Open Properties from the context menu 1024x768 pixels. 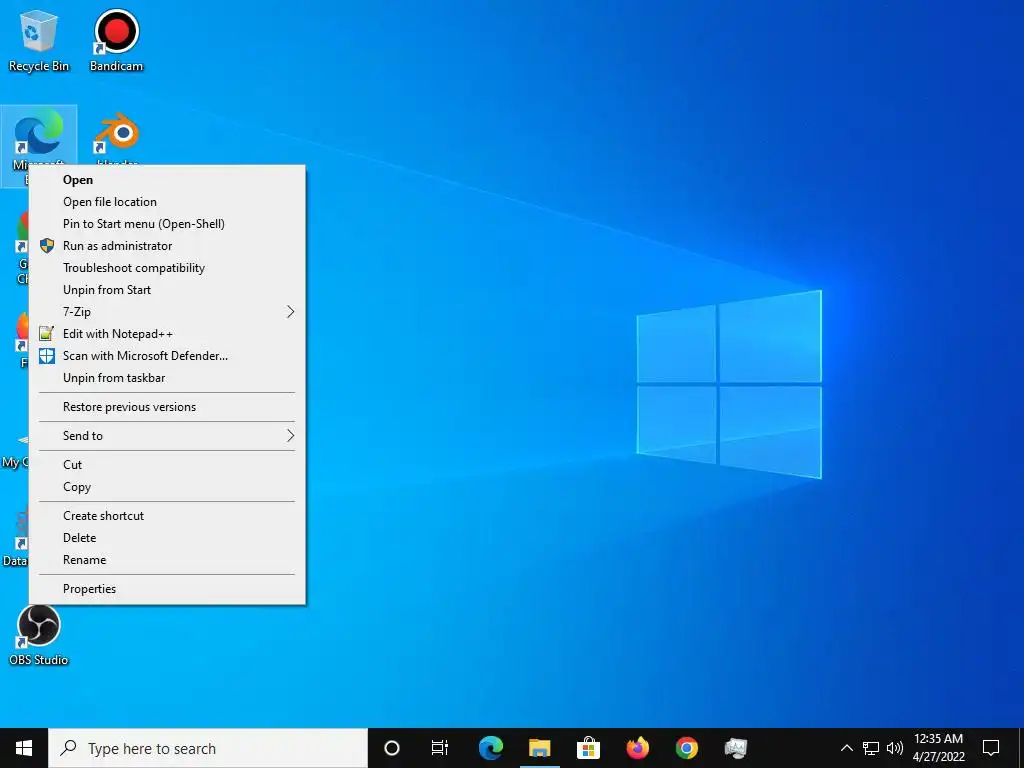(x=167, y=589)
